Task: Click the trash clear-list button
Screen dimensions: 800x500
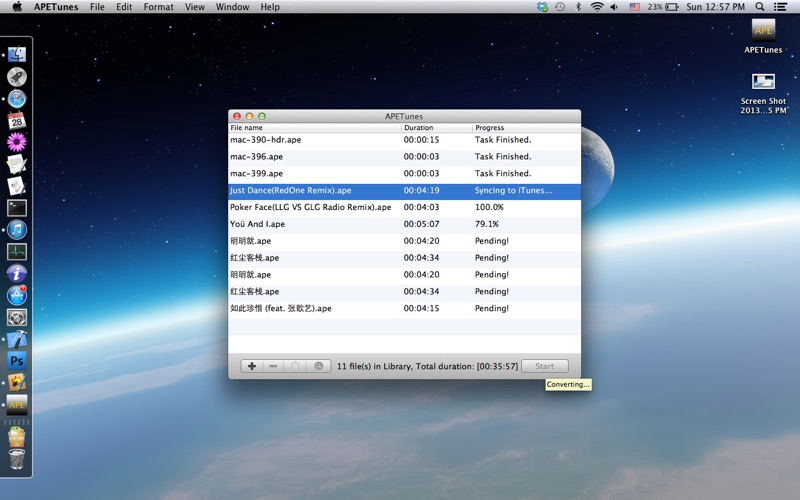Action: pyautogui.click(x=295, y=366)
